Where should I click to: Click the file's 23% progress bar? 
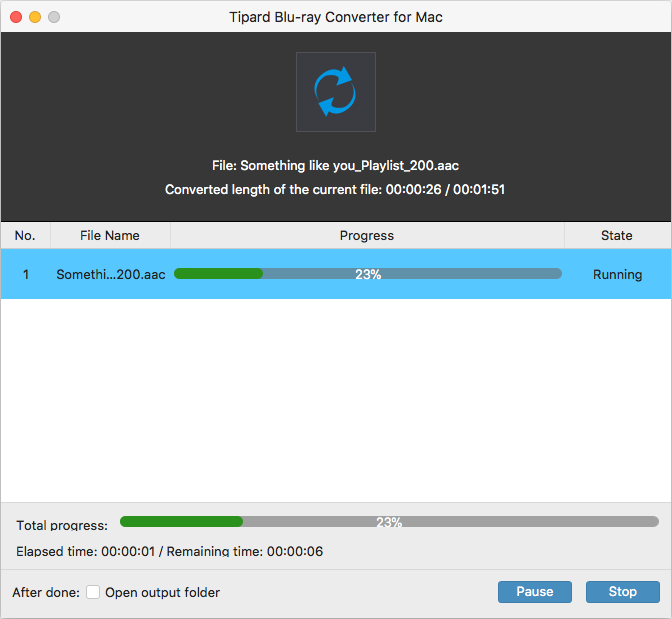pos(367,274)
